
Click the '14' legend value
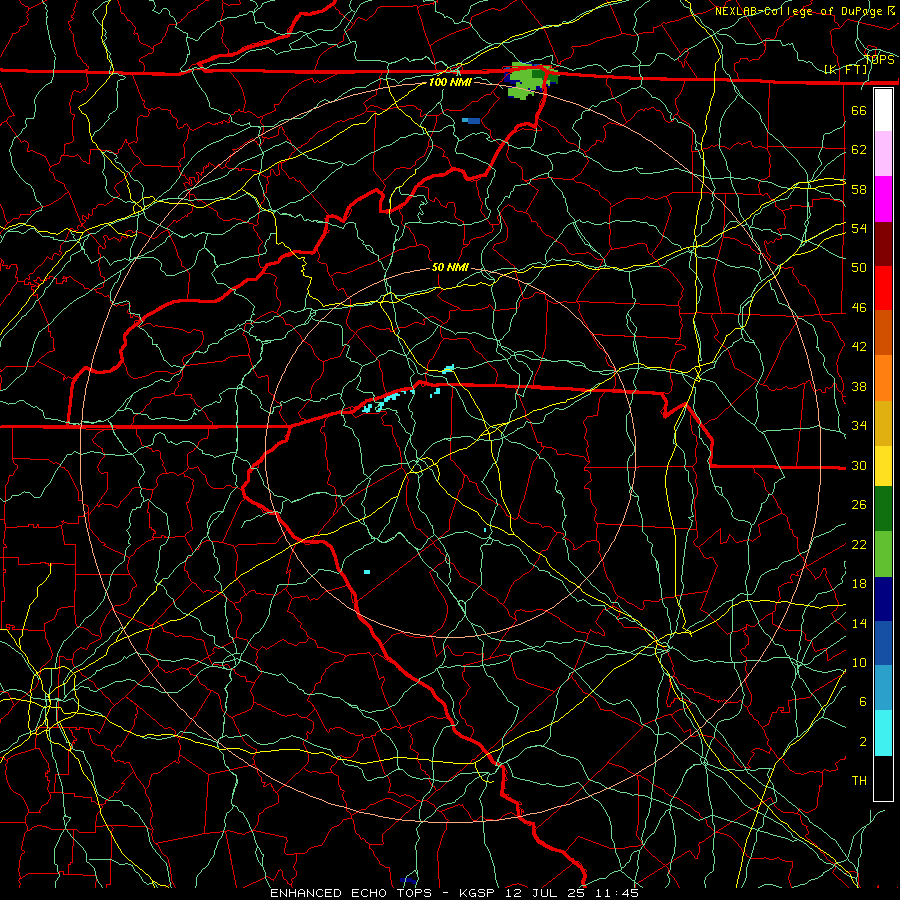(859, 623)
